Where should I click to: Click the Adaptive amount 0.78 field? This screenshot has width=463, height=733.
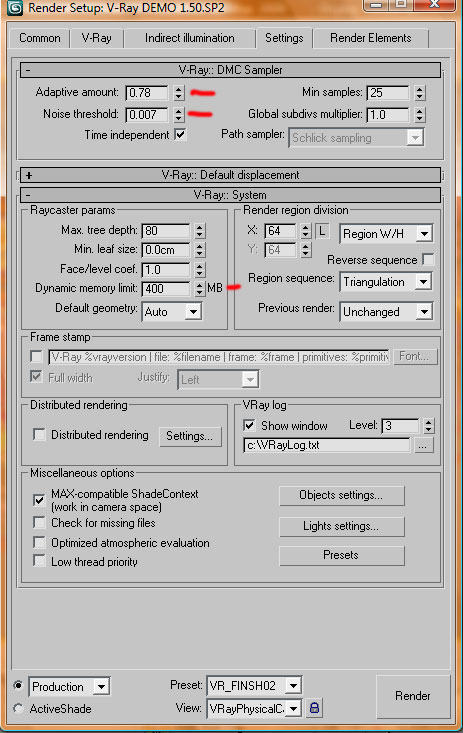tap(146, 93)
